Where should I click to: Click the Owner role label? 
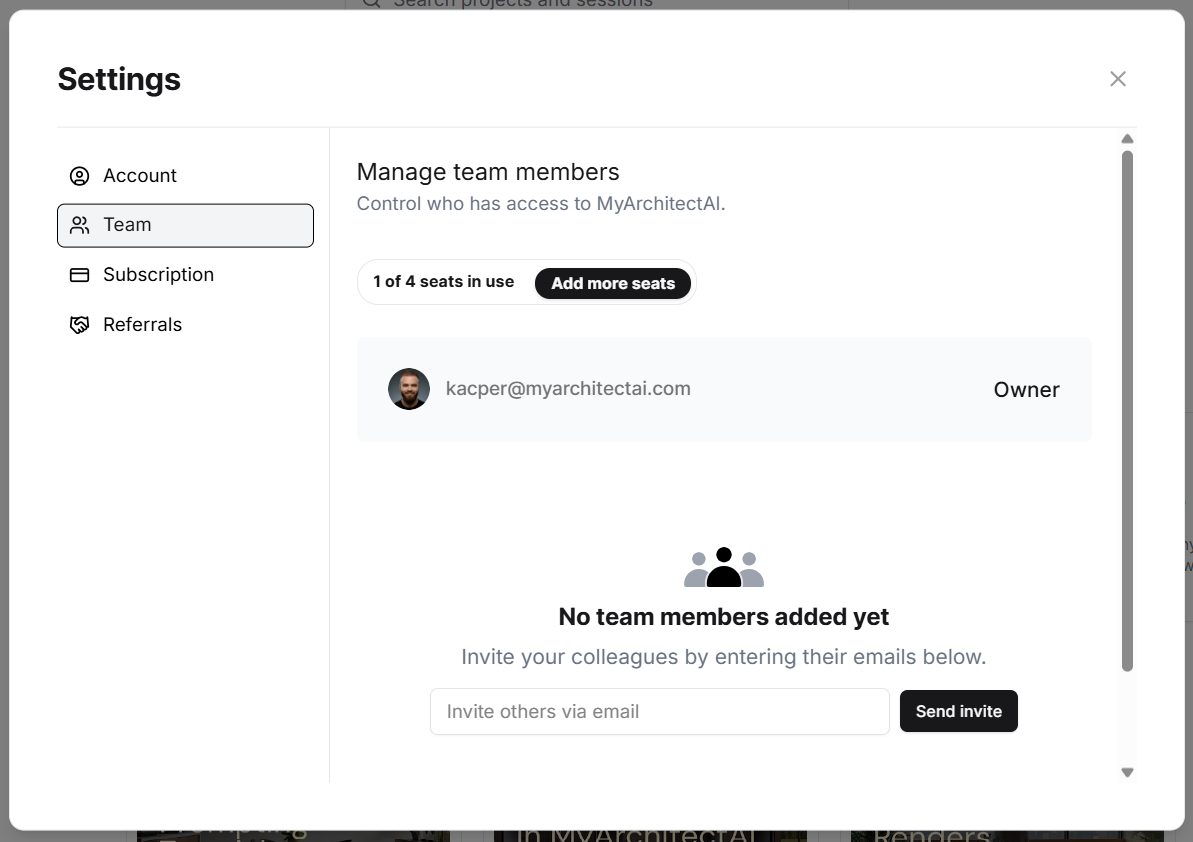point(1026,389)
